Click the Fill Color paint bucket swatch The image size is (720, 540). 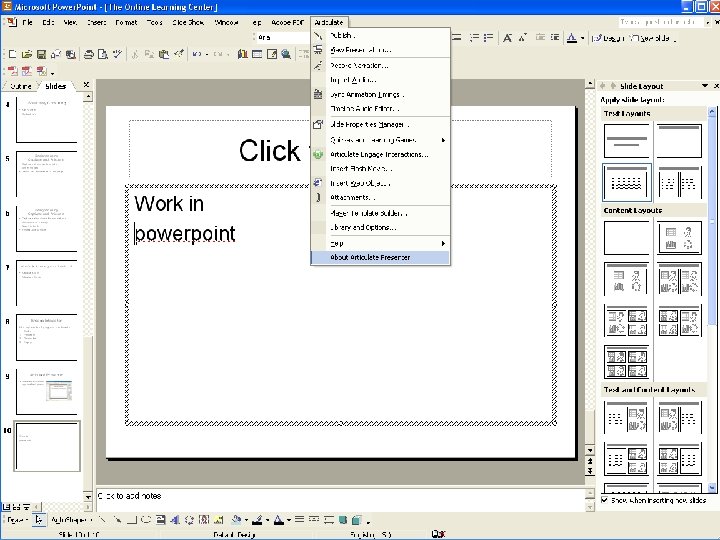[x=236, y=520]
